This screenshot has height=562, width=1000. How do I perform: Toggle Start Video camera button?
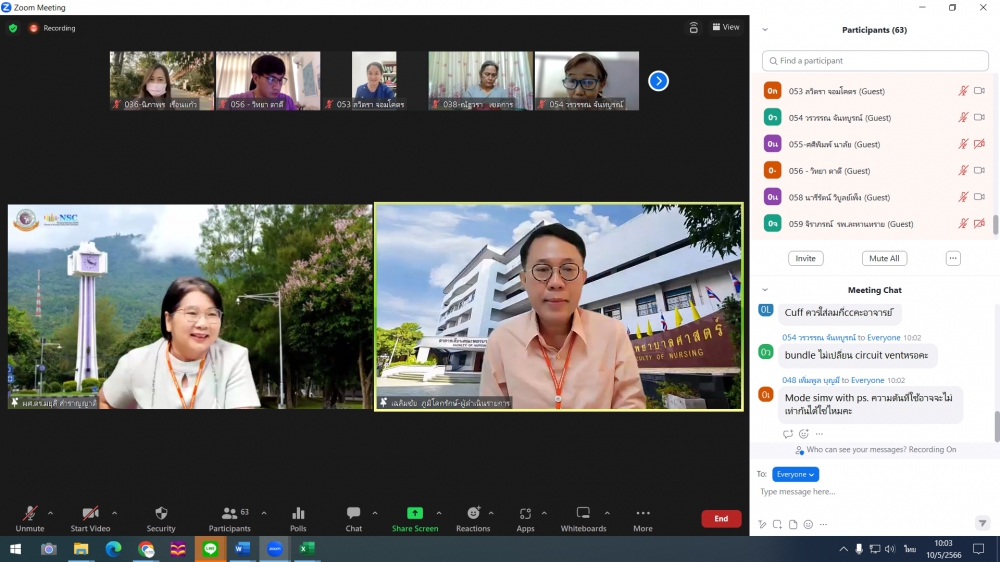90,517
